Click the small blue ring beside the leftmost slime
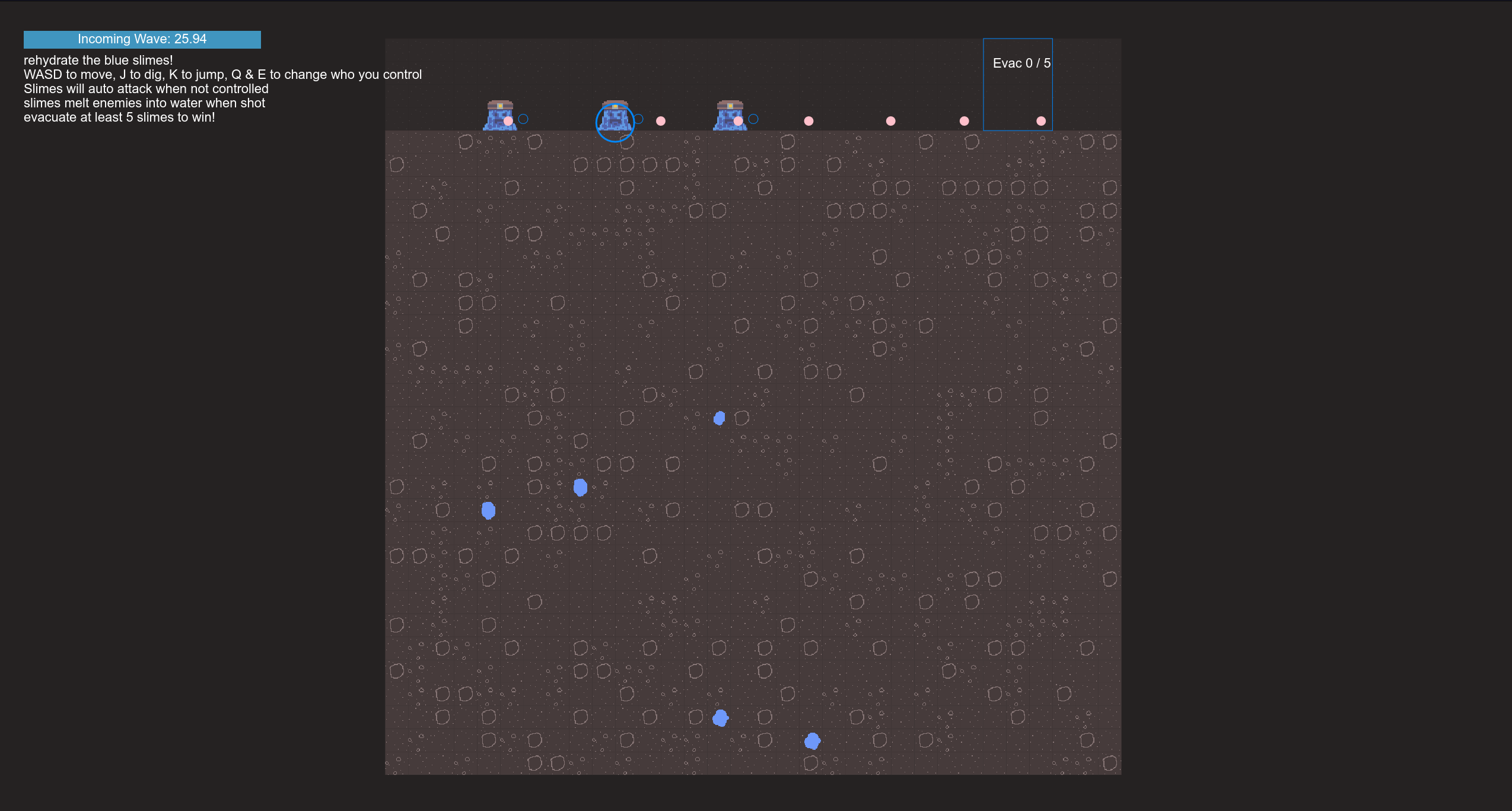Viewport: 1512px width, 811px height. [x=523, y=119]
